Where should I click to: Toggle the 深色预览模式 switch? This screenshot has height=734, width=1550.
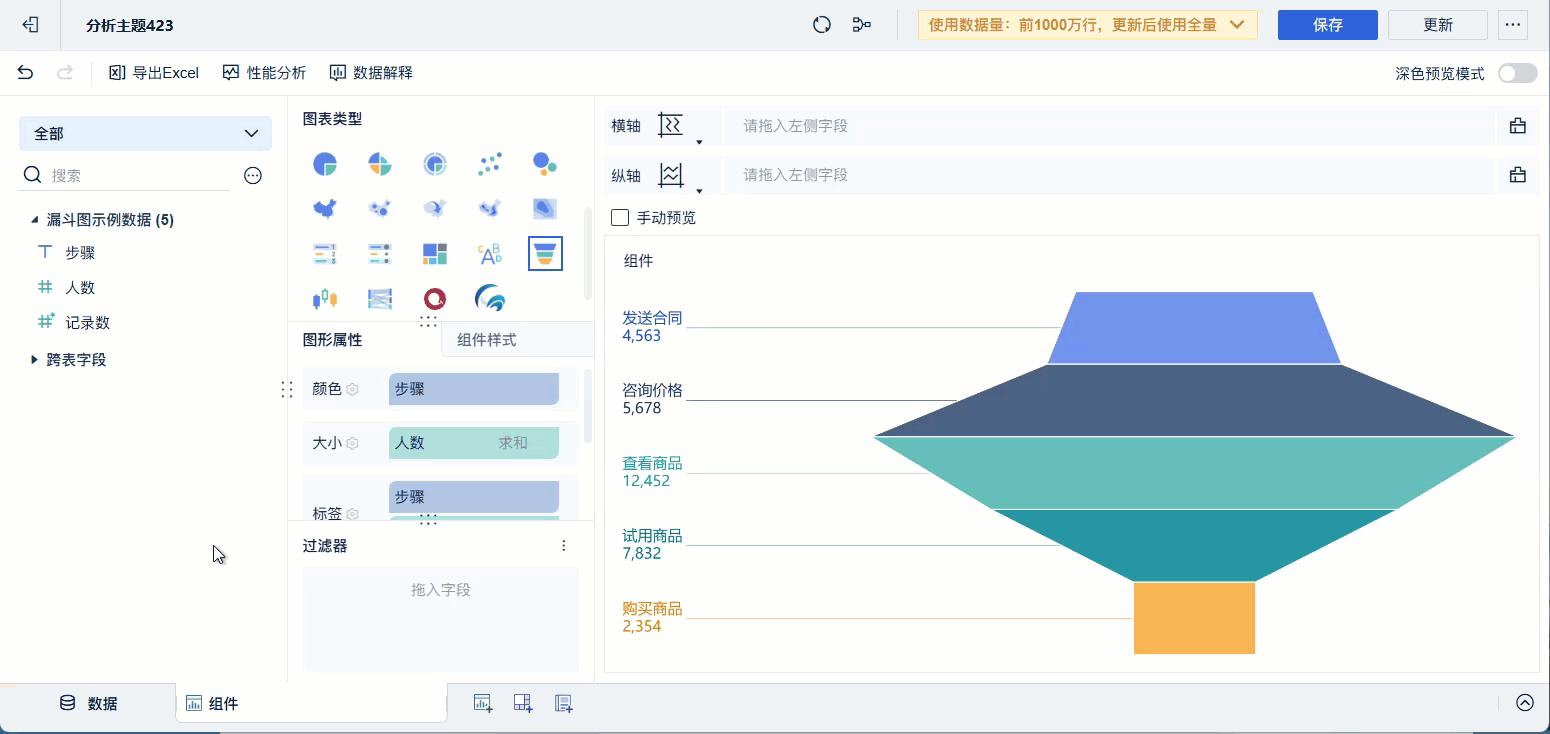point(1517,73)
